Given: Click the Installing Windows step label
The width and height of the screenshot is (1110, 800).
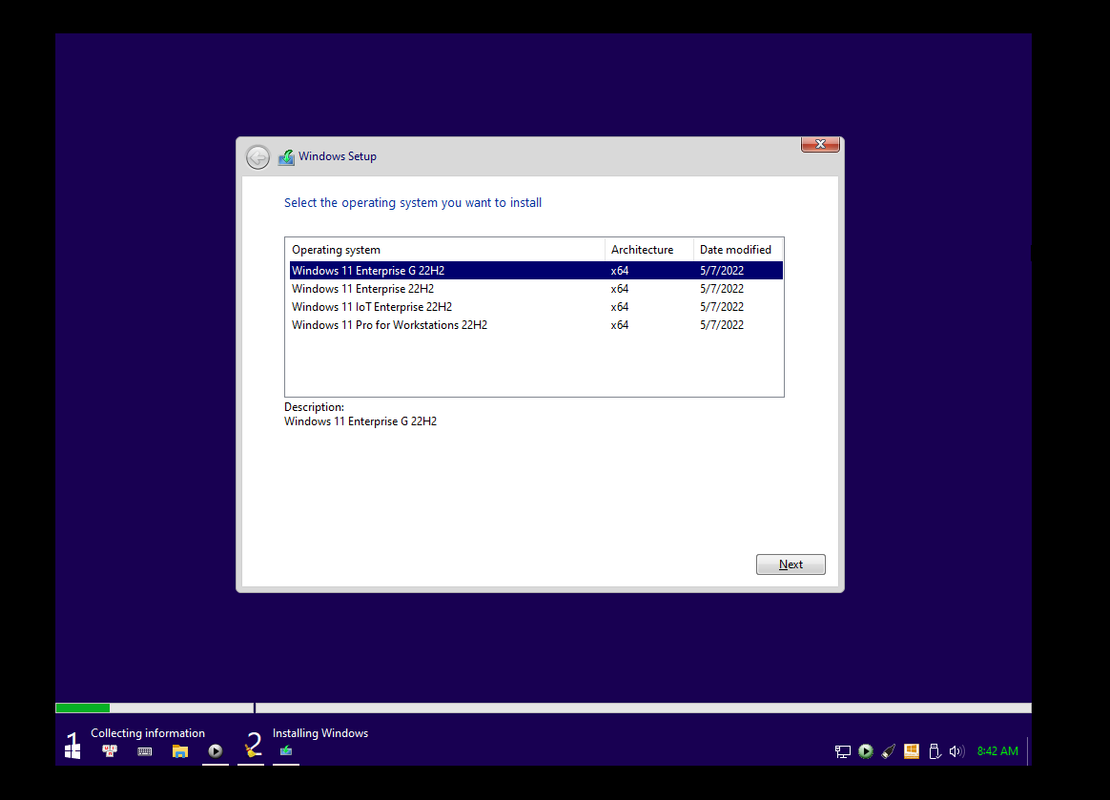Looking at the screenshot, I should pos(320,733).
